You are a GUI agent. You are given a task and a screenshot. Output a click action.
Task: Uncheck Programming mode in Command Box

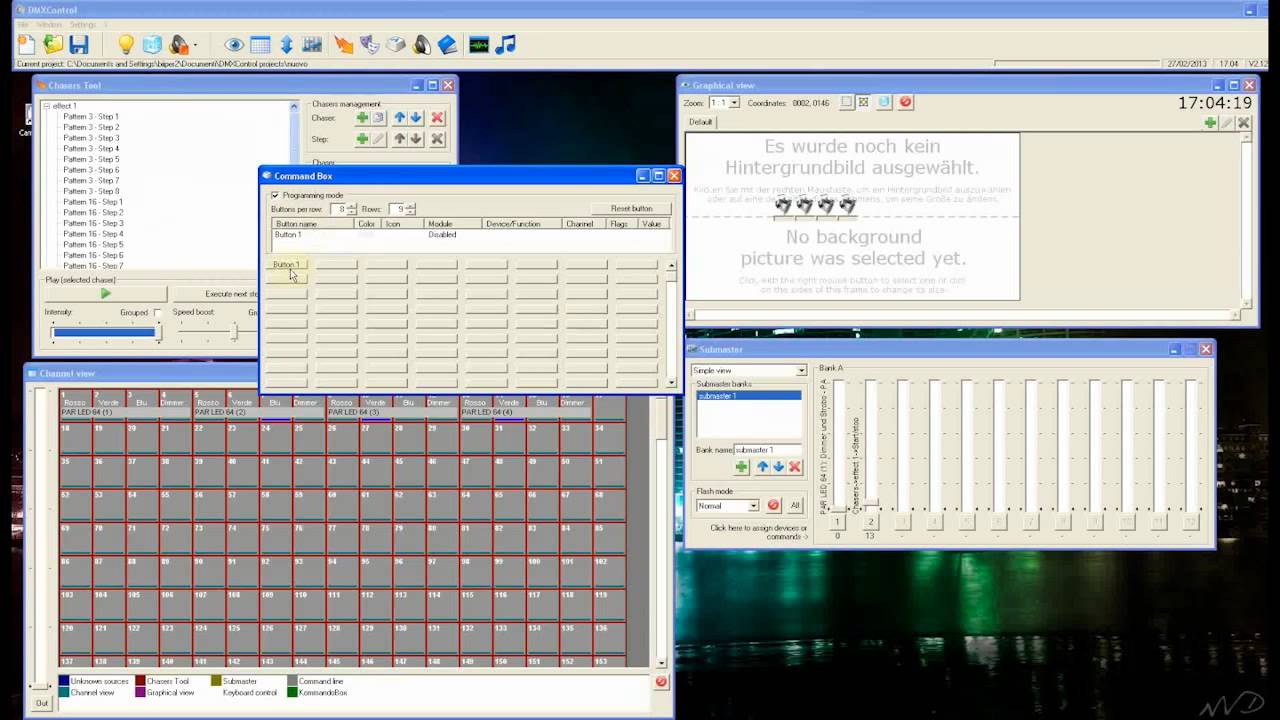(275, 195)
